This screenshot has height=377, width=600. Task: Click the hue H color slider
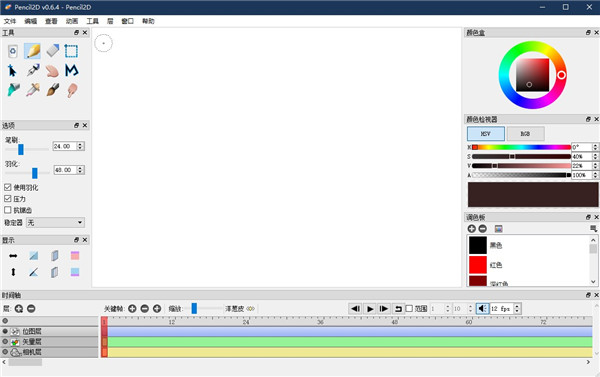(x=521, y=147)
